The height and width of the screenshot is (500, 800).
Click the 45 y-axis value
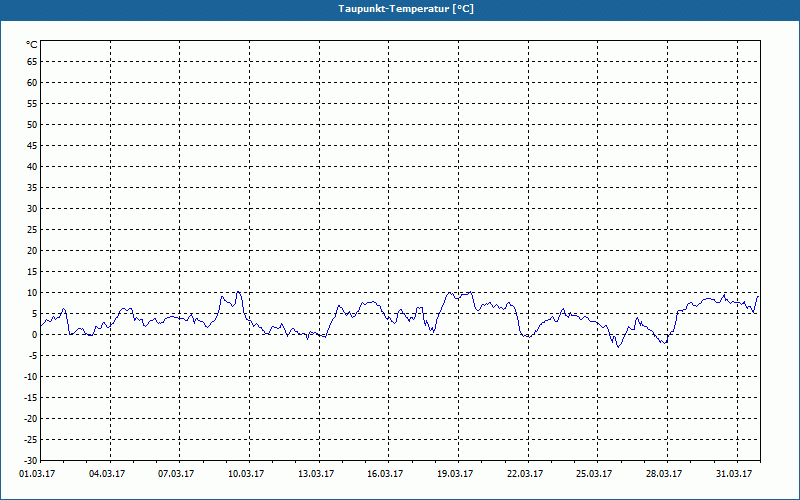(x=32, y=145)
